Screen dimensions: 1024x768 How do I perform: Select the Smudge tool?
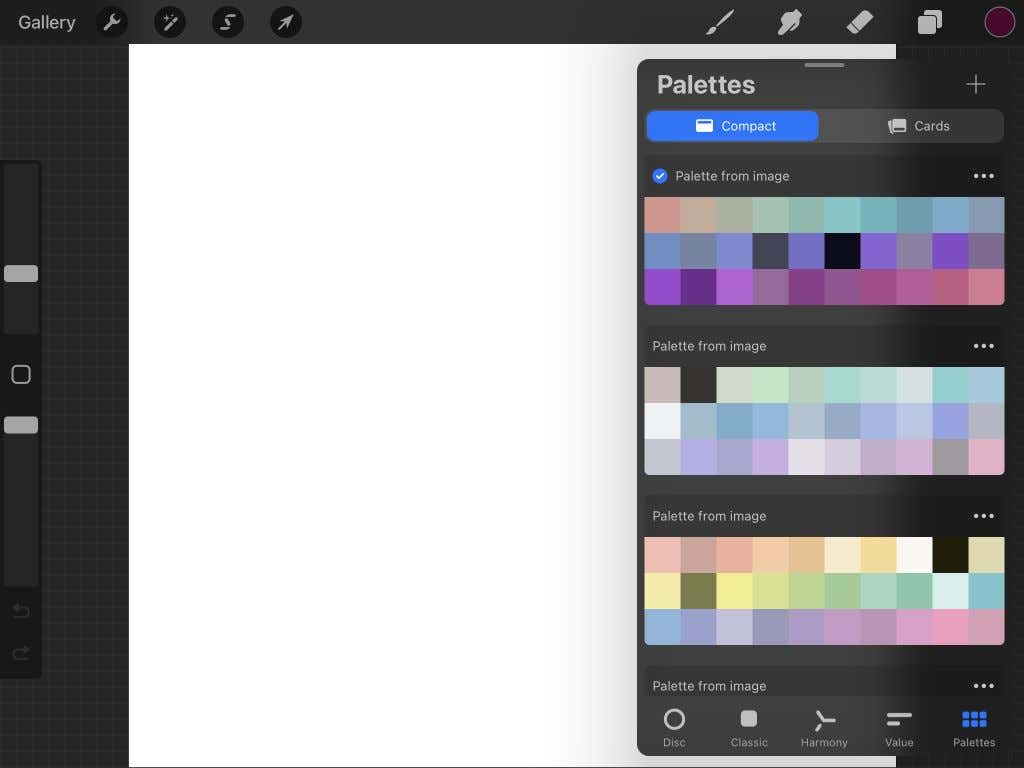click(790, 22)
